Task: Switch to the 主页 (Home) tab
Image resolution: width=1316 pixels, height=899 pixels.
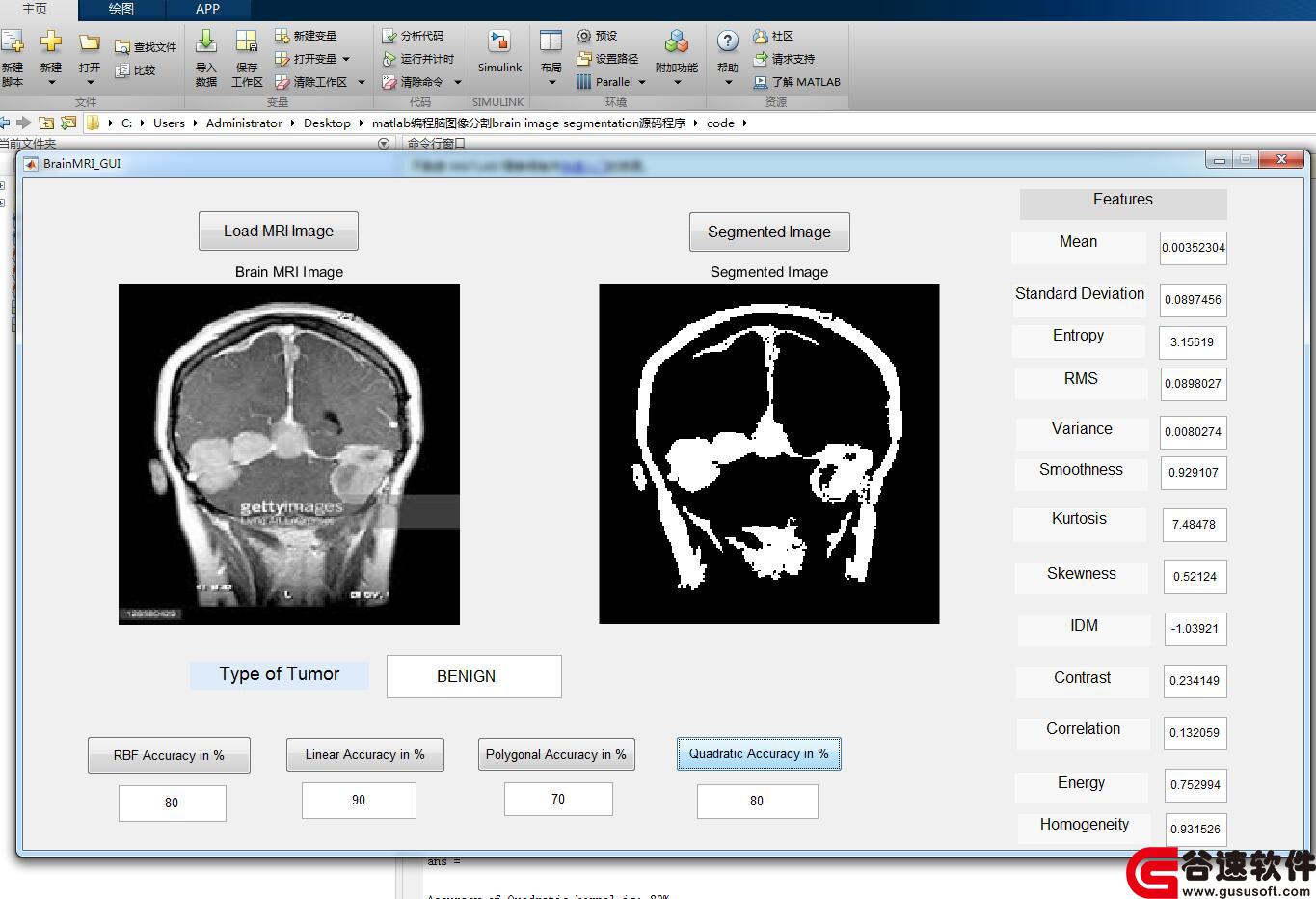Action: pyautogui.click(x=35, y=9)
